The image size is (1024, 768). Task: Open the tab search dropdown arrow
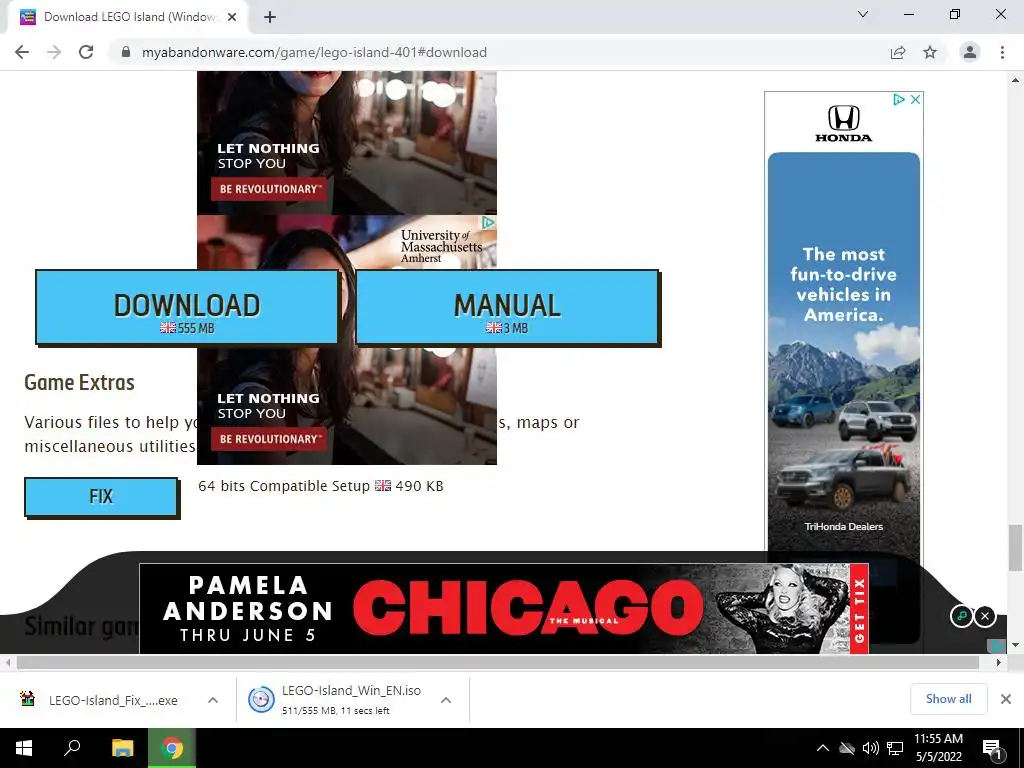pyautogui.click(x=863, y=14)
